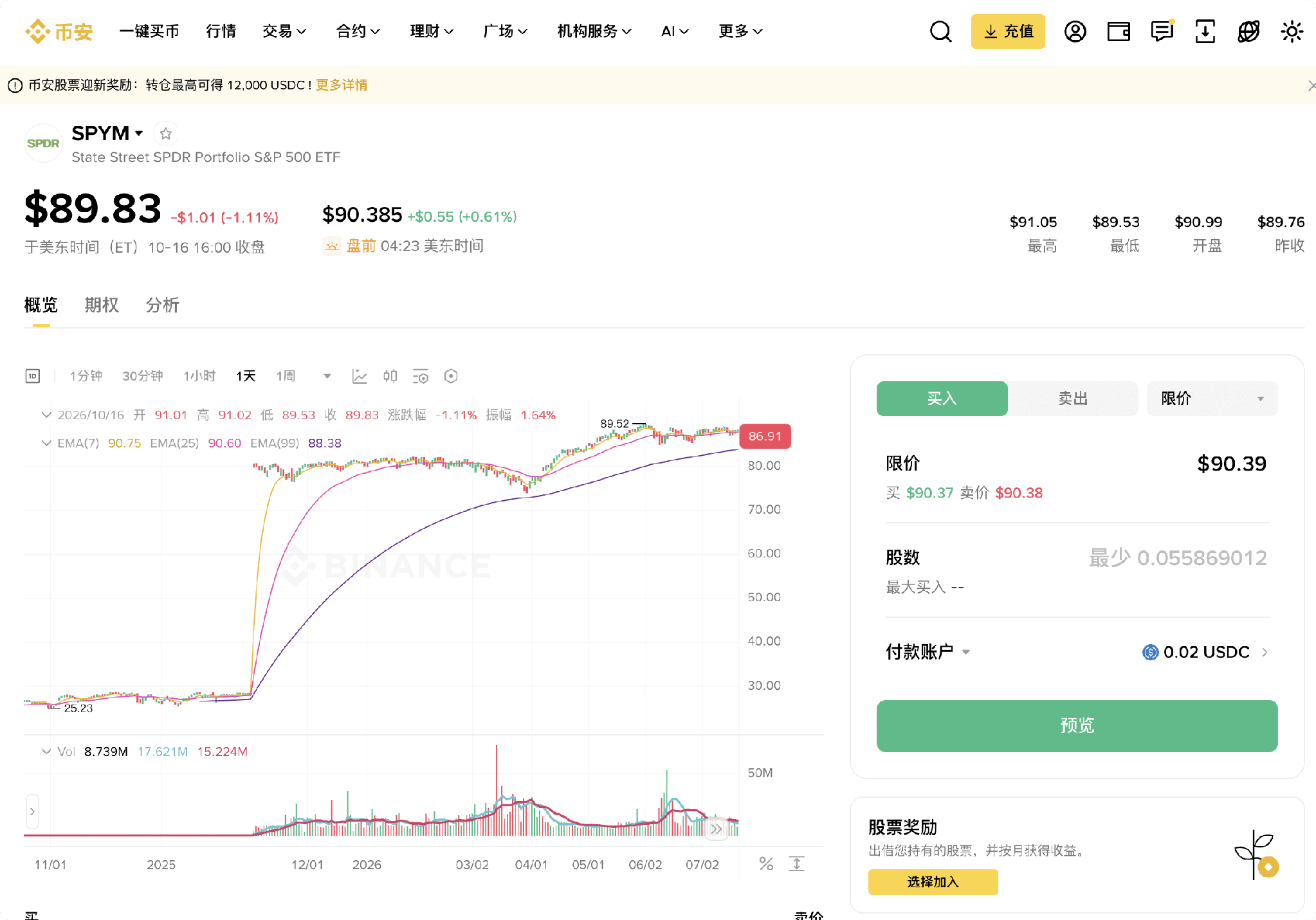Open the 限价 order type dropdown

[x=1212, y=399]
